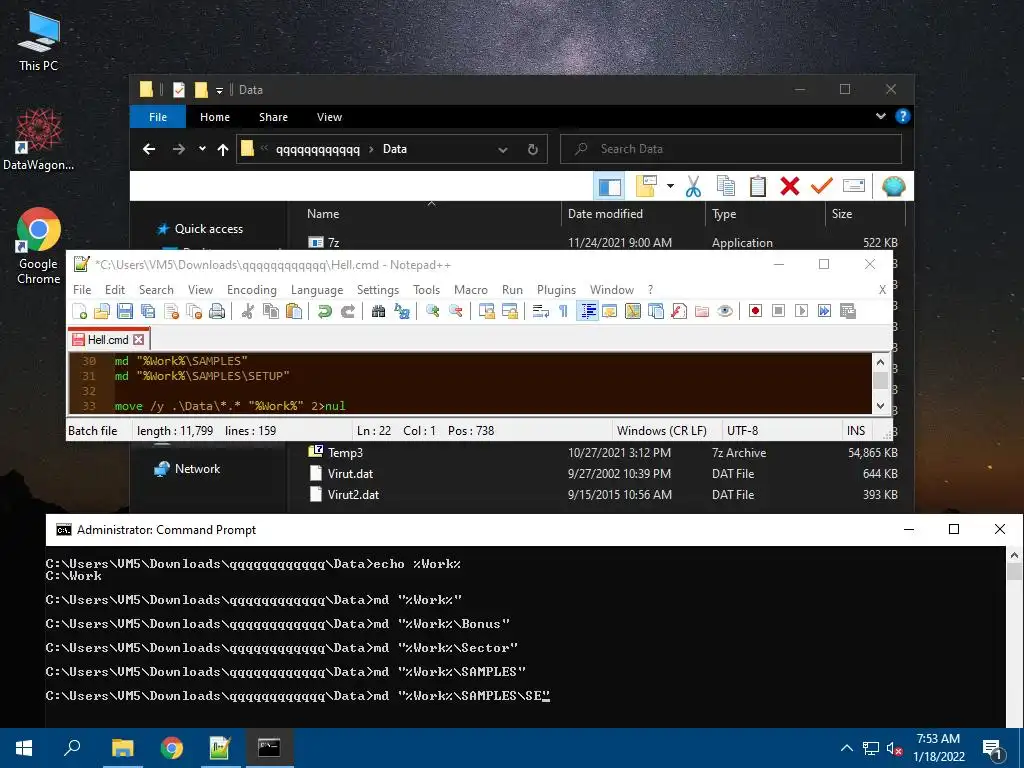Click the Notepad++ editor scrollbar up arrow
1024x768 pixels.
point(880,362)
